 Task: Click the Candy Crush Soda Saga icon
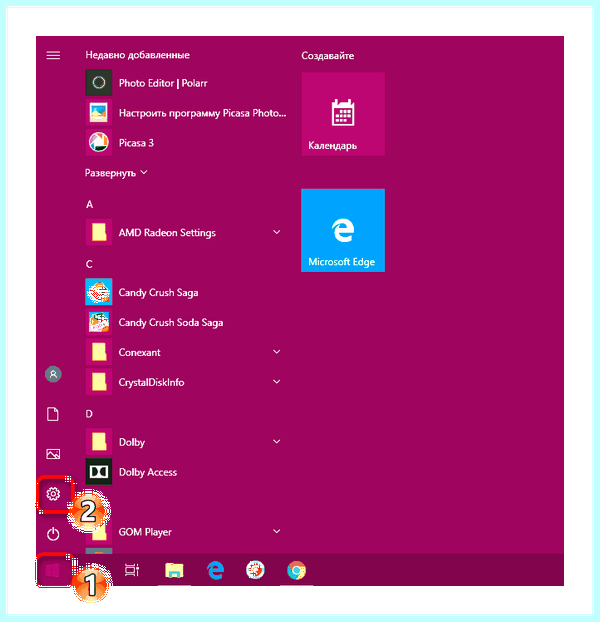click(99, 322)
